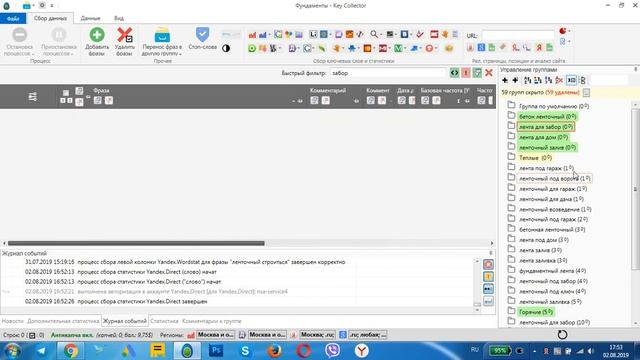Open the Стоп-слова shield tool
The image size is (640, 360).
pyautogui.click(x=202, y=35)
